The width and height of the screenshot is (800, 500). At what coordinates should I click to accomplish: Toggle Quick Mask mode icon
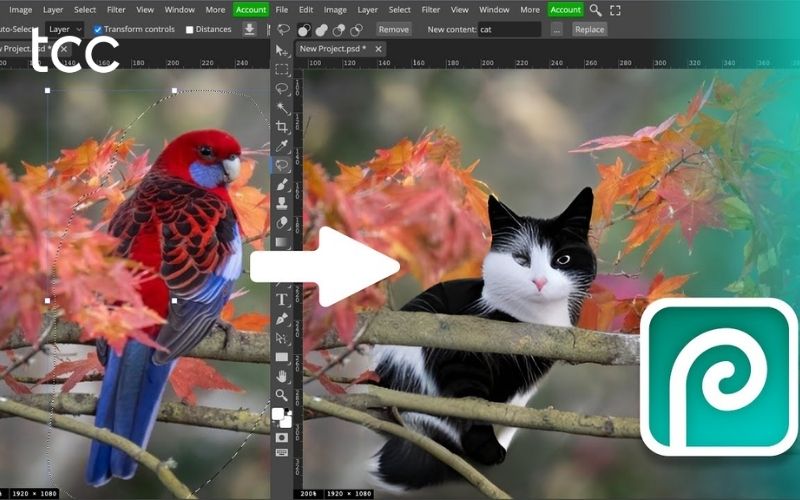coord(282,438)
